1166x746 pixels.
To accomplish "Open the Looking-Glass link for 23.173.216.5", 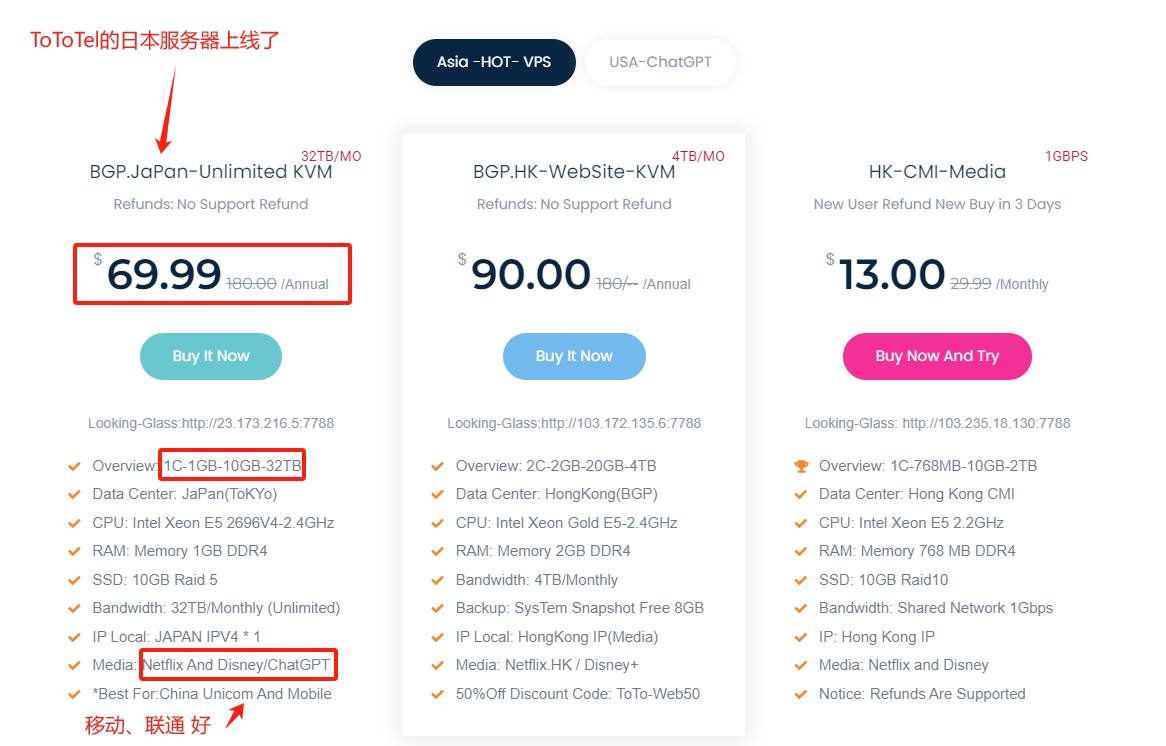I will (x=211, y=423).
